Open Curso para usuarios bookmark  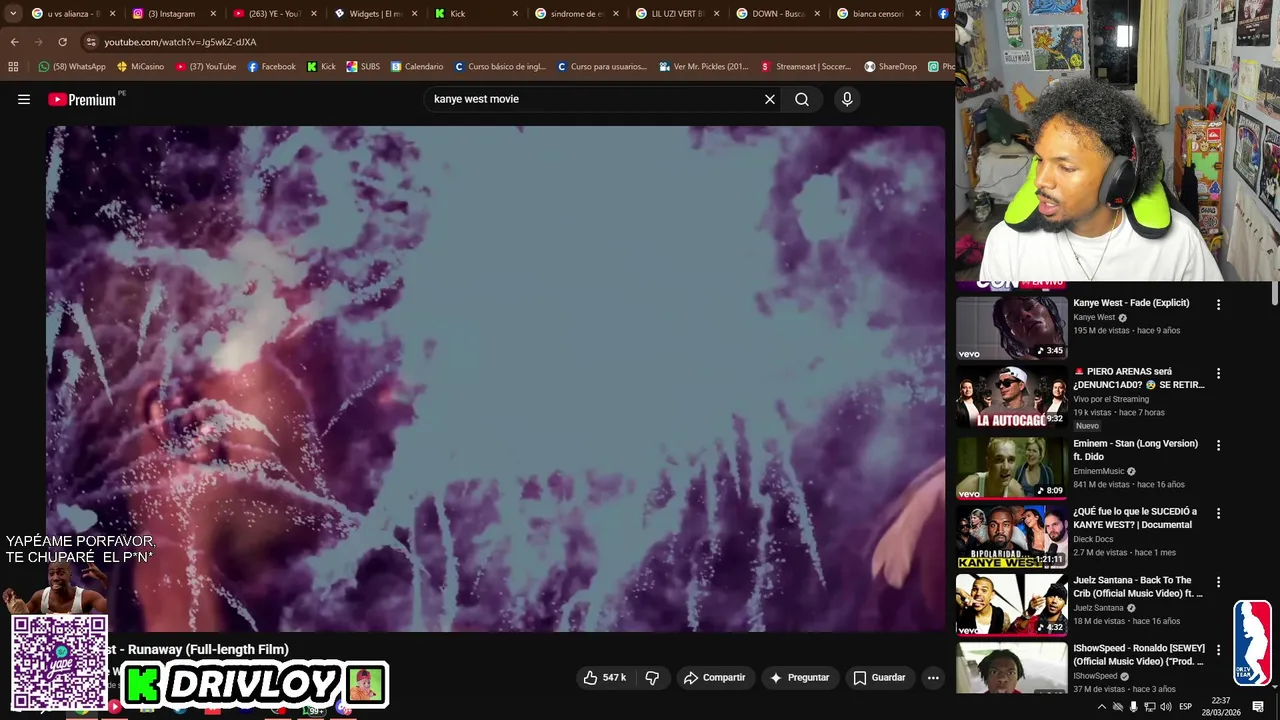(x=603, y=67)
